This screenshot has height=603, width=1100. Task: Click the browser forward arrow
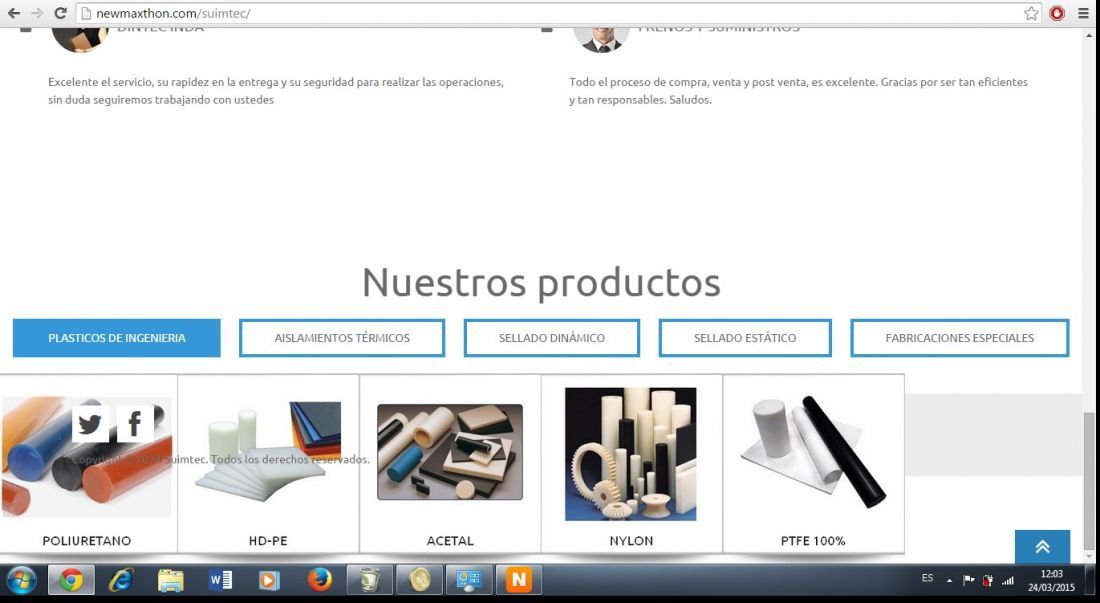tap(36, 13)
